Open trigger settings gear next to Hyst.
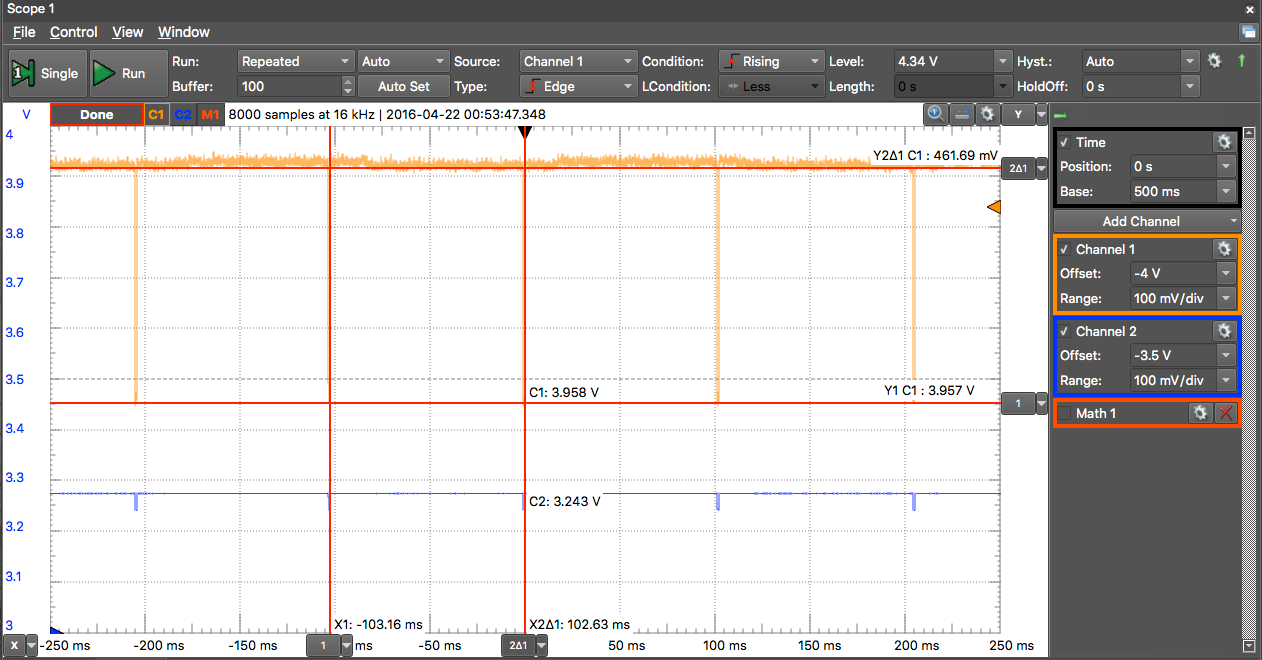The image size is (1262, 660). (x=1214, y=61)
